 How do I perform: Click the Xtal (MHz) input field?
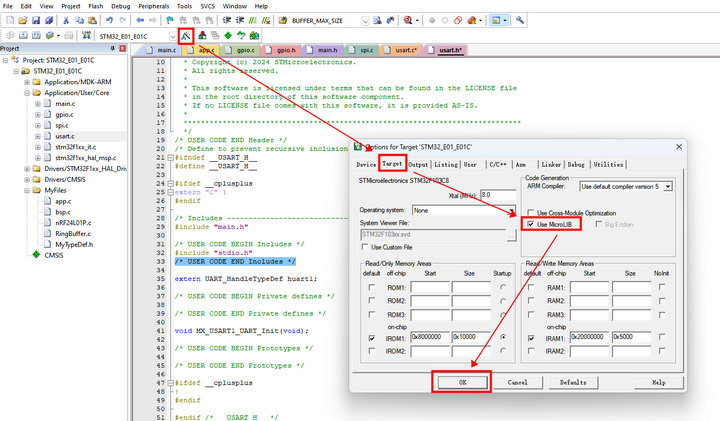click(498, 194)
